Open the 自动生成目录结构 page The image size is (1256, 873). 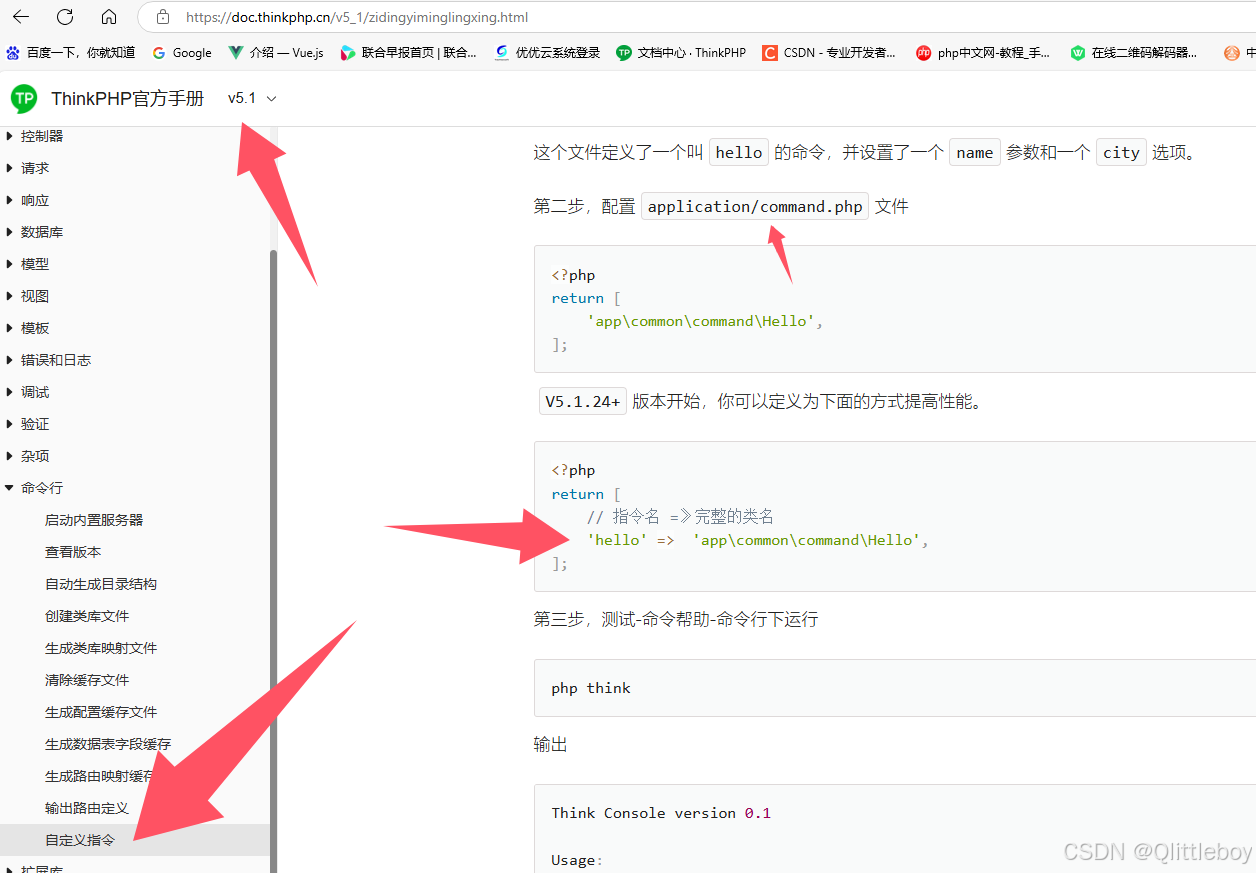tap(101, 584)
